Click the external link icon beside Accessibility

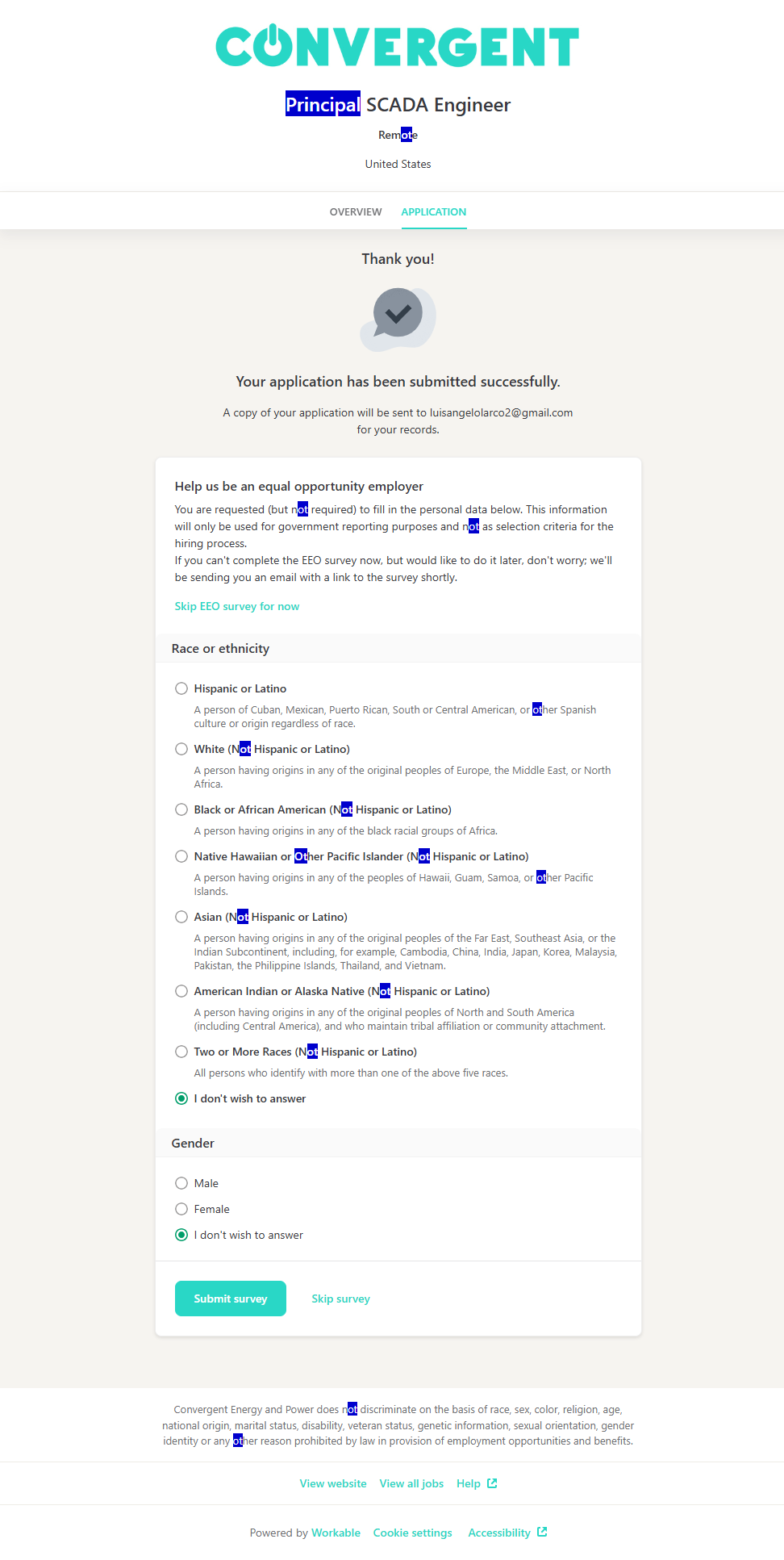tap(542, 1532)
